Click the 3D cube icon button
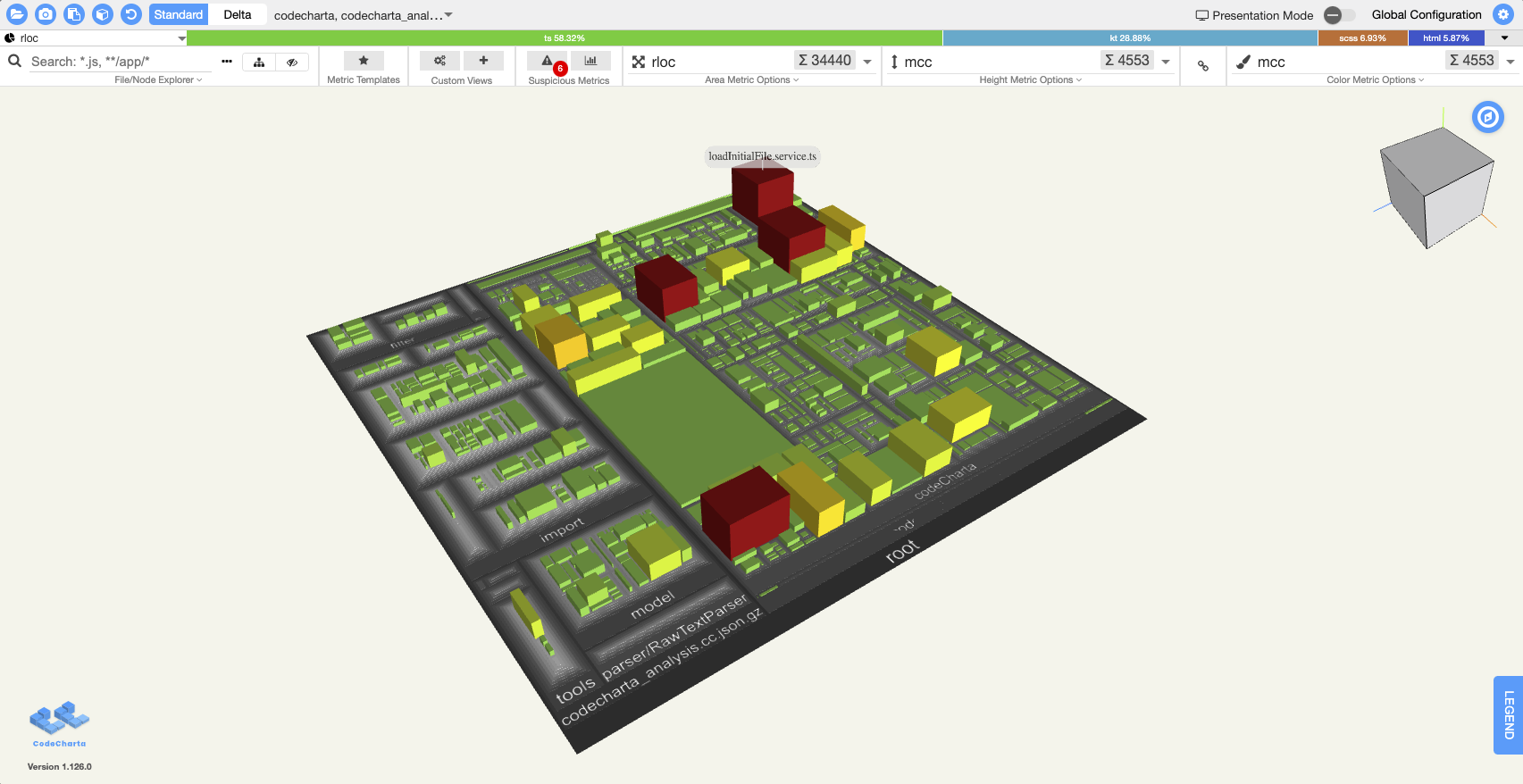The height and width of the screenshot is (784, 1523). click(x=103, y=14)
